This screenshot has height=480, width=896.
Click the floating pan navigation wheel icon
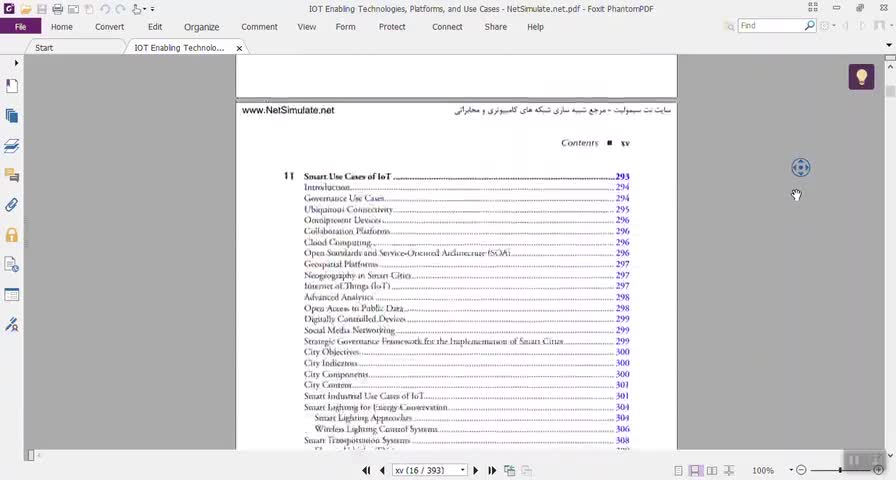click(801, 167)
